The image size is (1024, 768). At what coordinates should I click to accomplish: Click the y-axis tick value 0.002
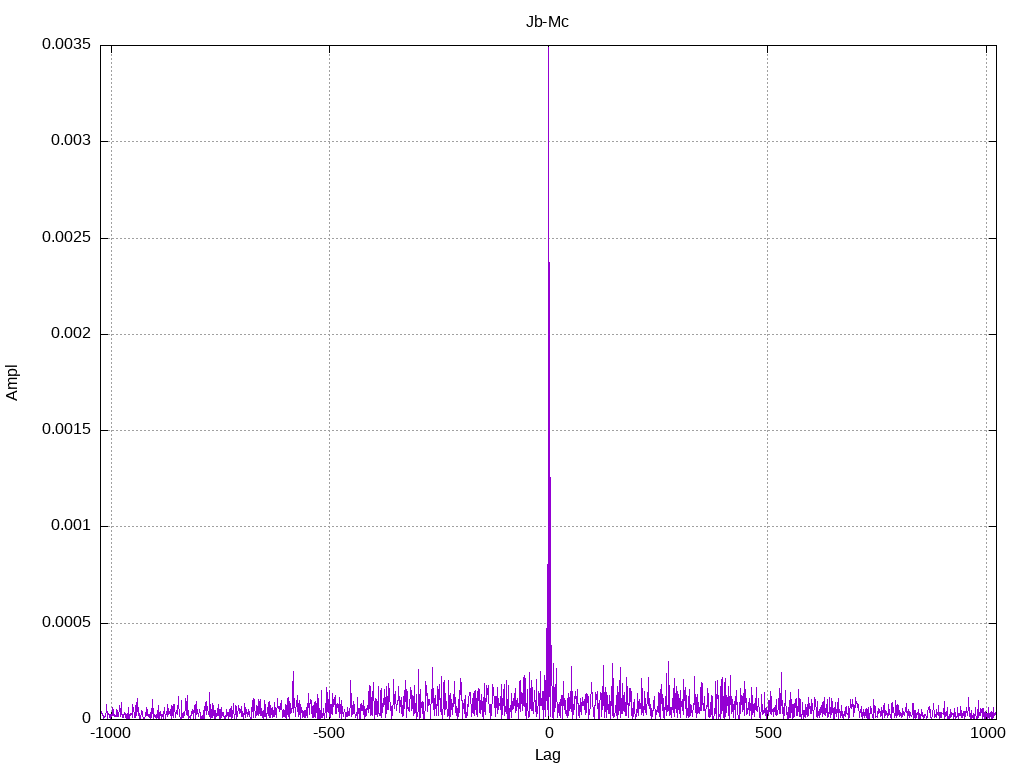71,333
